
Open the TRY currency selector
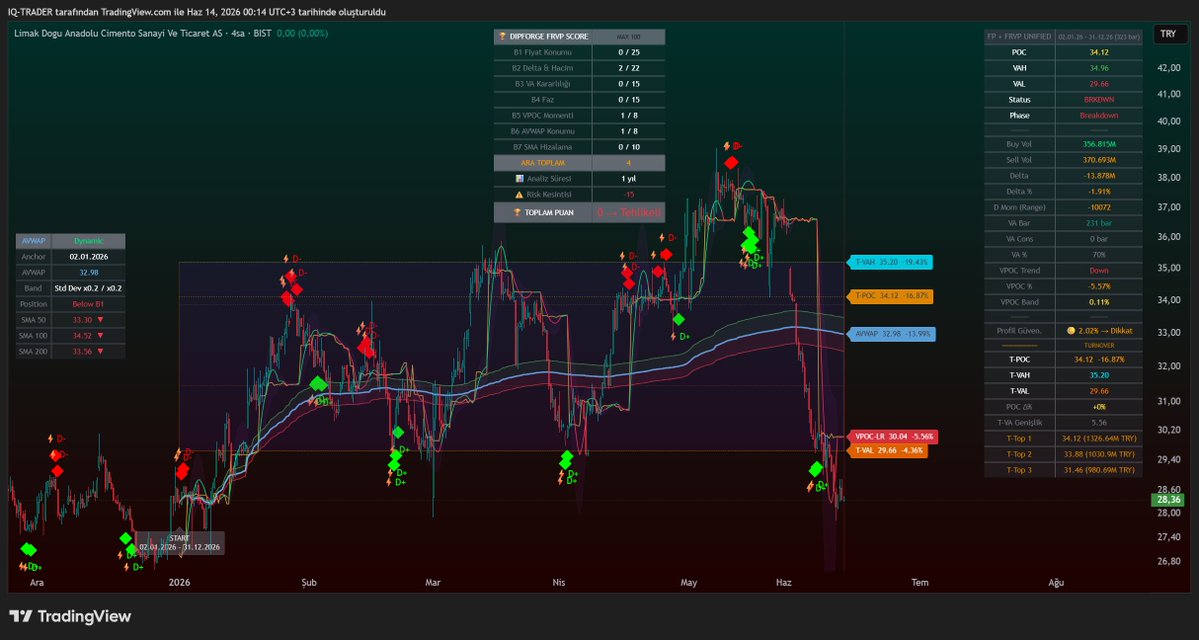pos(1168,34)
